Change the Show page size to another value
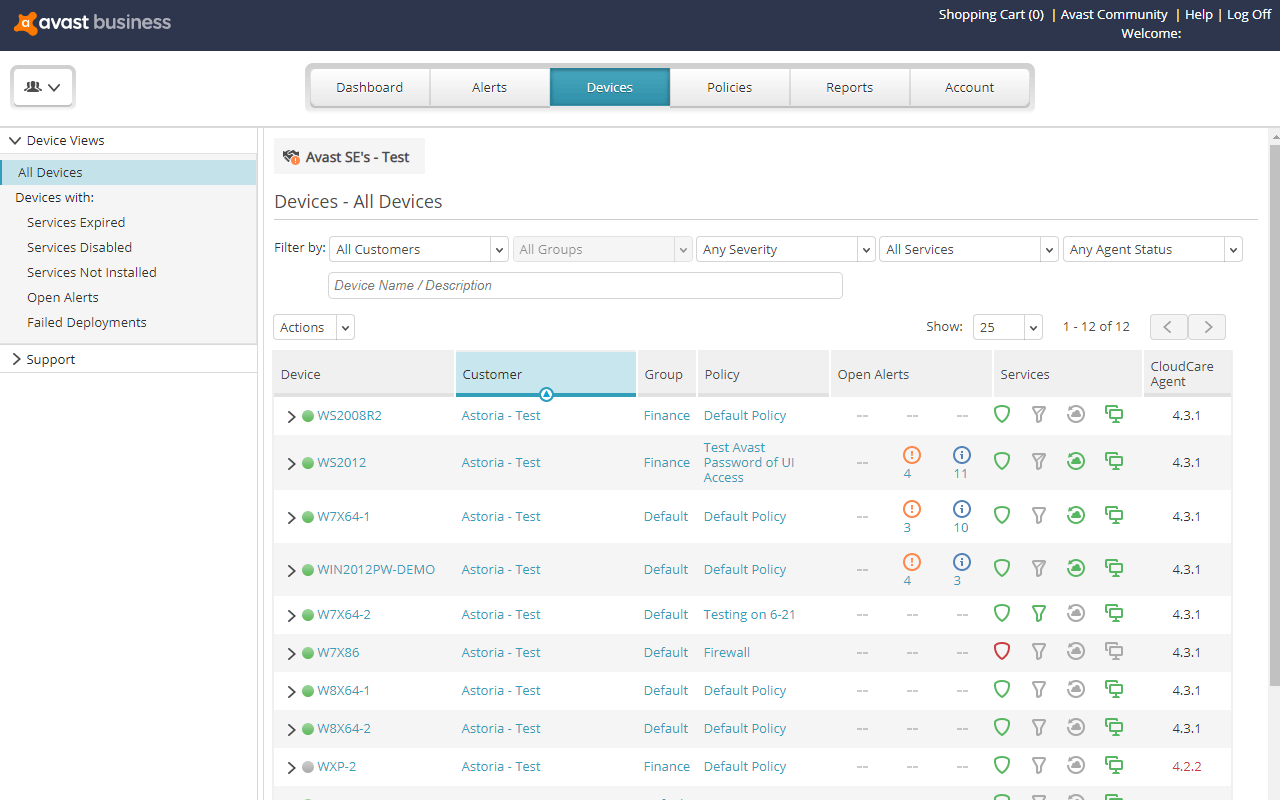This screenshot has height=800, width=1280. (1007, 326)
